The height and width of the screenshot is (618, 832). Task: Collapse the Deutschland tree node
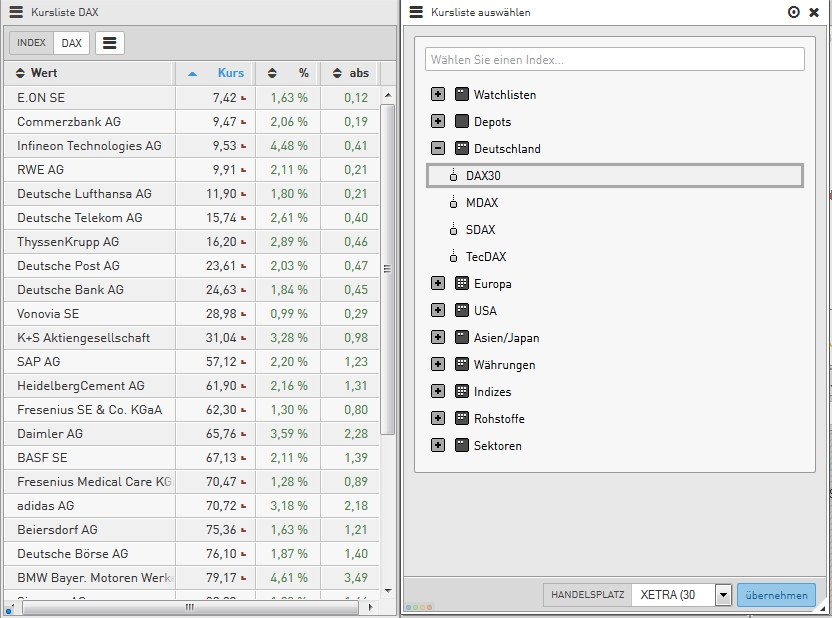point(438,149)
